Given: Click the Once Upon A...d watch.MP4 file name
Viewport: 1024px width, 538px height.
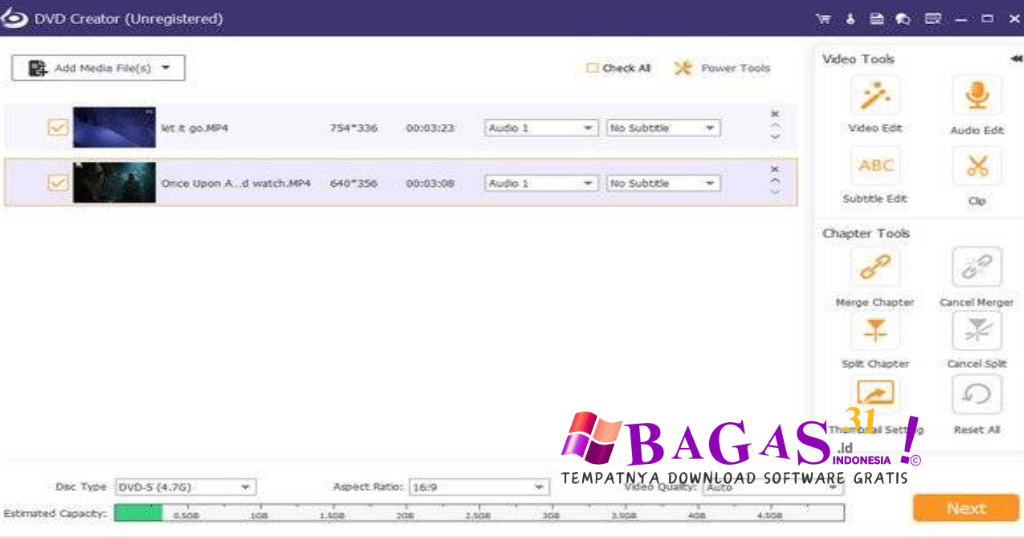Looking at the screenshot, I should 236,183.
